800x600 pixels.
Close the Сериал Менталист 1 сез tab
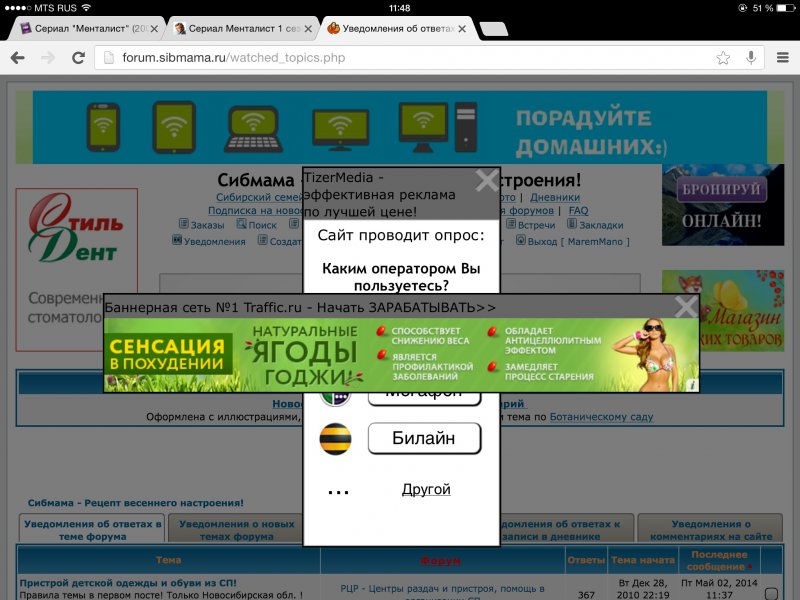[308, 29]
